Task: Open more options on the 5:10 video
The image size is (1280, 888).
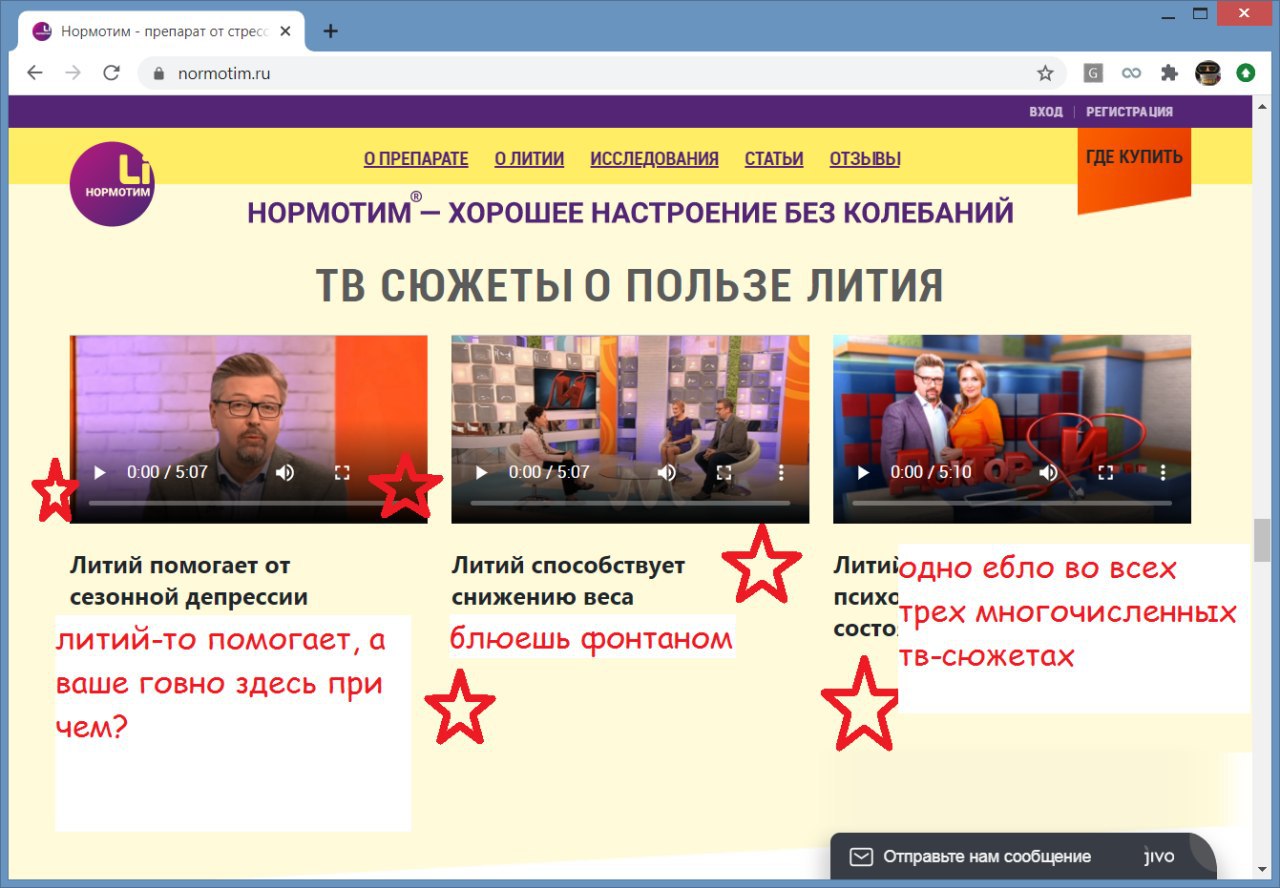Action: coord(1163,472)
